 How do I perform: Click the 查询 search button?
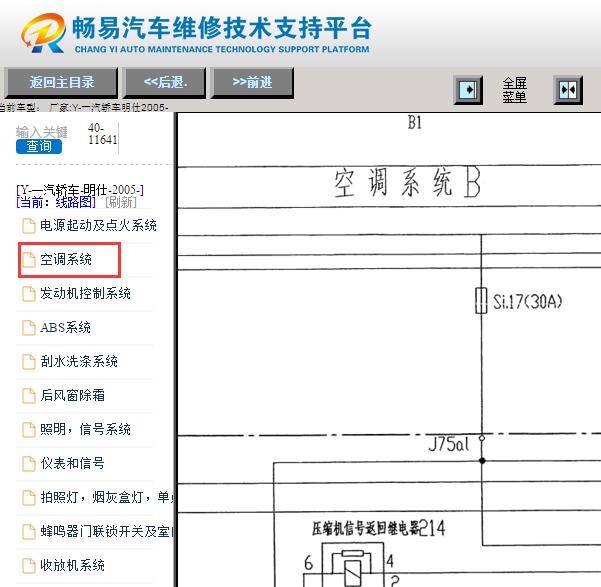pos(39,146)
